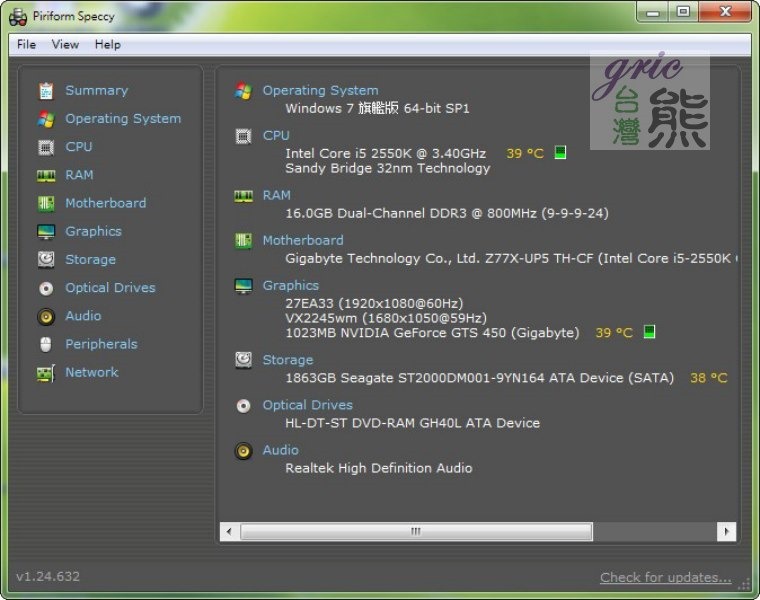Click the CPU chip icon in summary pane

pyautogui.click(x=243, y=136)
